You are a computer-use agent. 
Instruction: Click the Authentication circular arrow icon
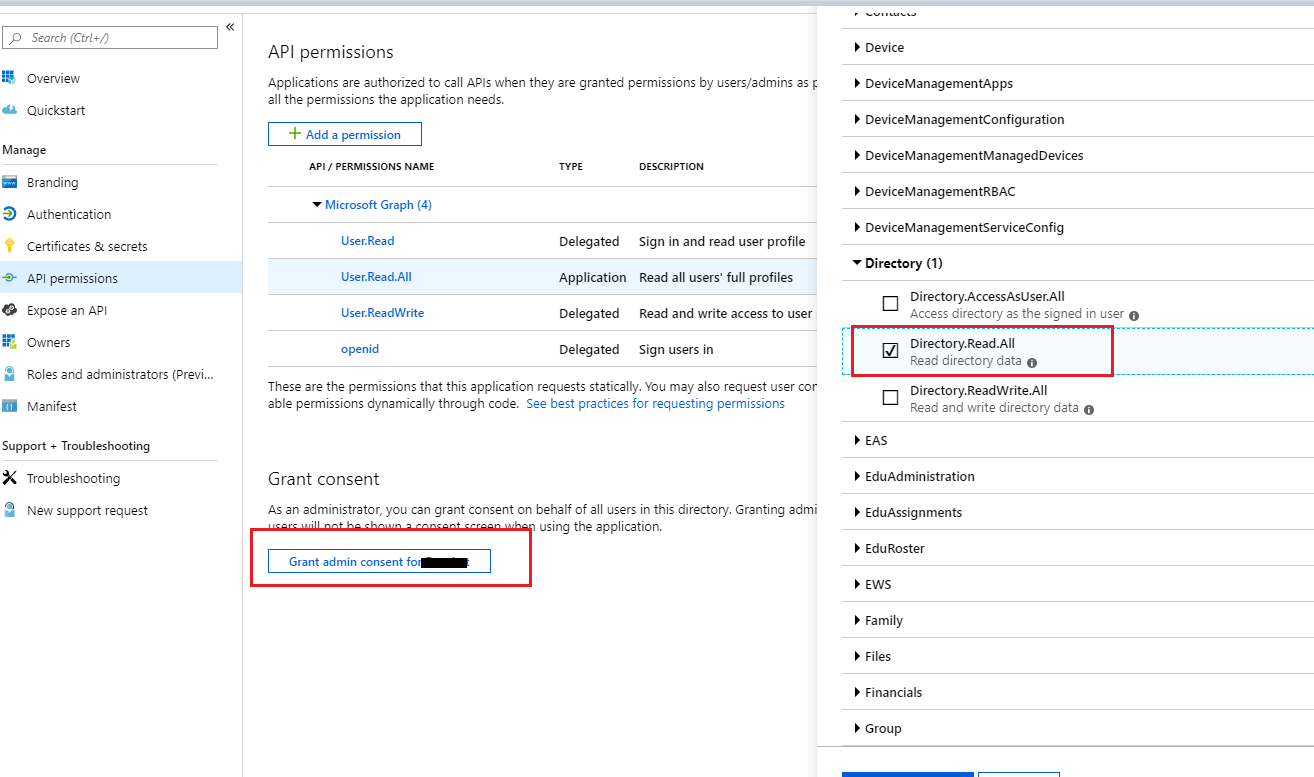point(9,214)
